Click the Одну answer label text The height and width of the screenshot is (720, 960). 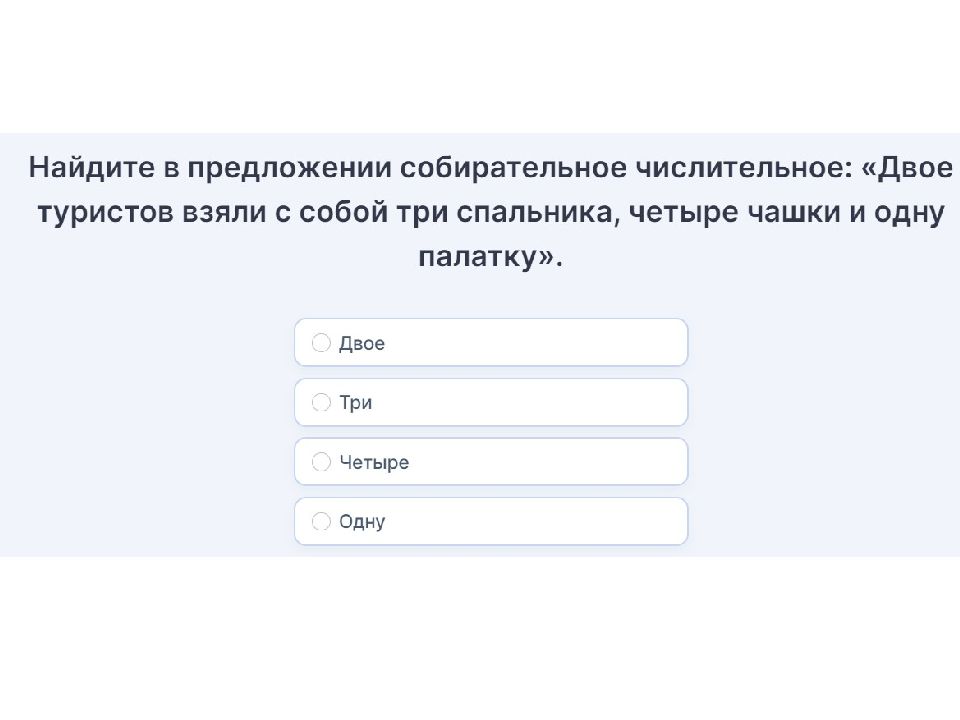pyautogui.click(x=362, y=522)
